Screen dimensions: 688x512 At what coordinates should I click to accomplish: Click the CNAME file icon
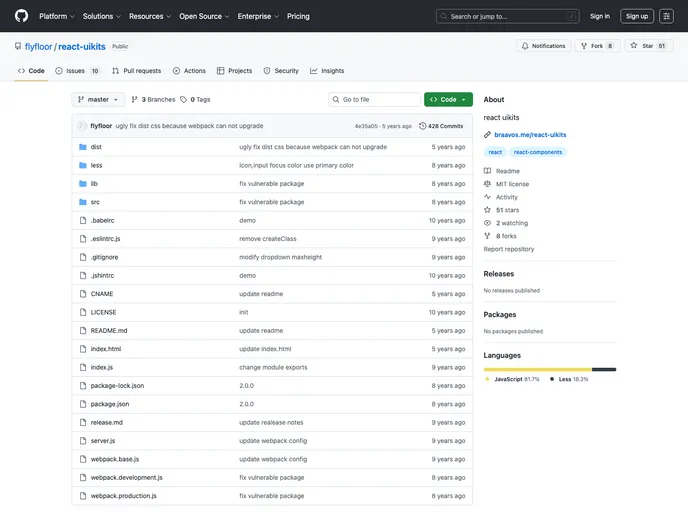pos(82,294)
